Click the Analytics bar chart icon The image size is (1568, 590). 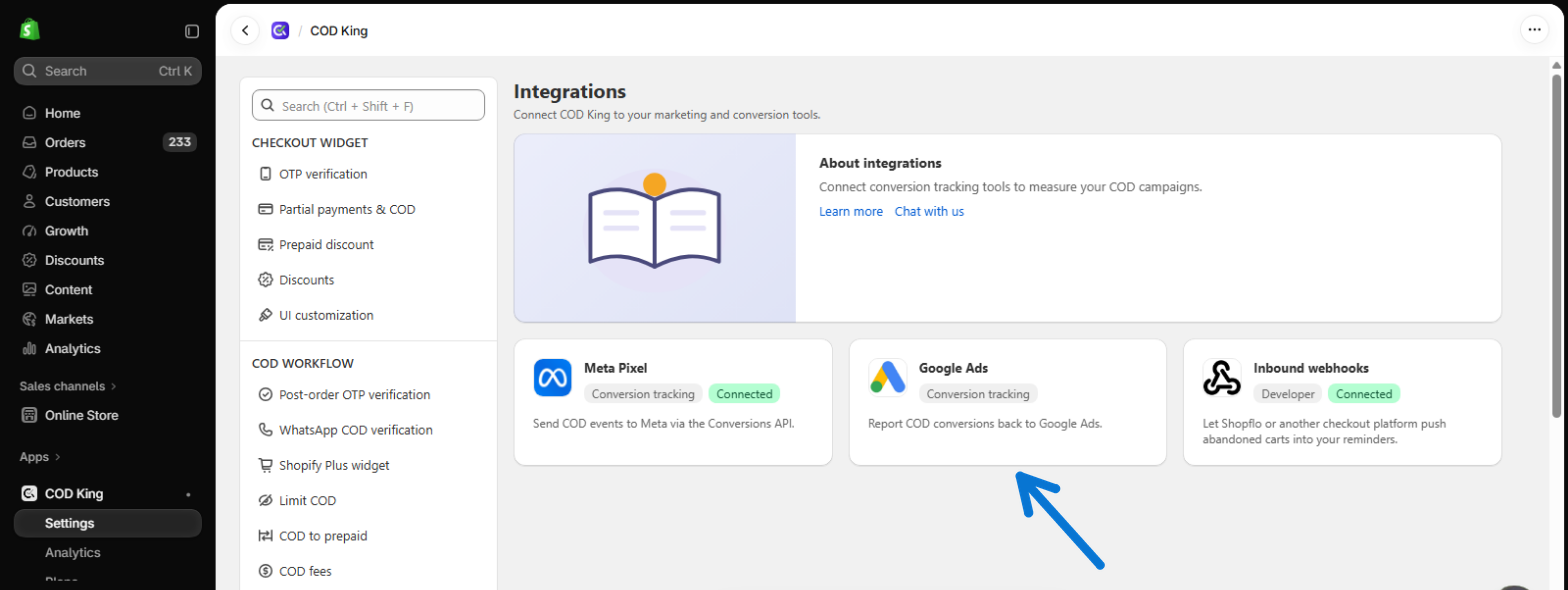[29, 349]
